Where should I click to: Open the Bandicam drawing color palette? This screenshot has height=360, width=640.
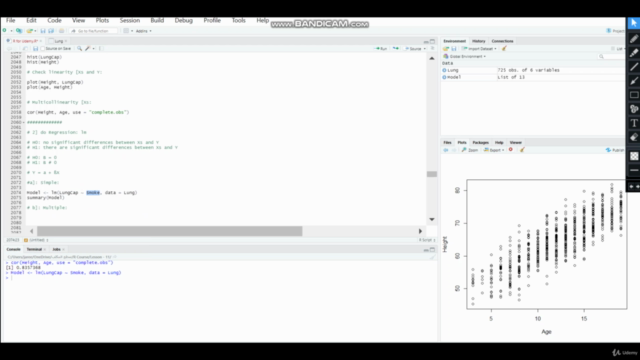(633, 156)
